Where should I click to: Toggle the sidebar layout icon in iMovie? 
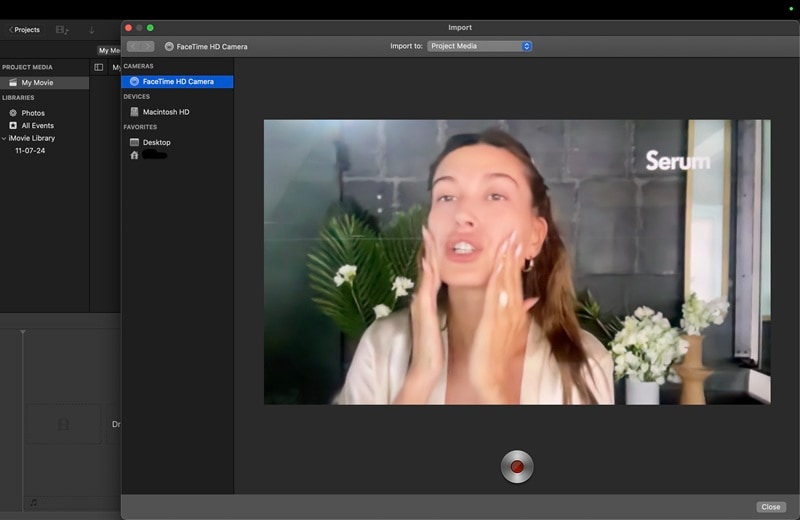tap(98, 67)
